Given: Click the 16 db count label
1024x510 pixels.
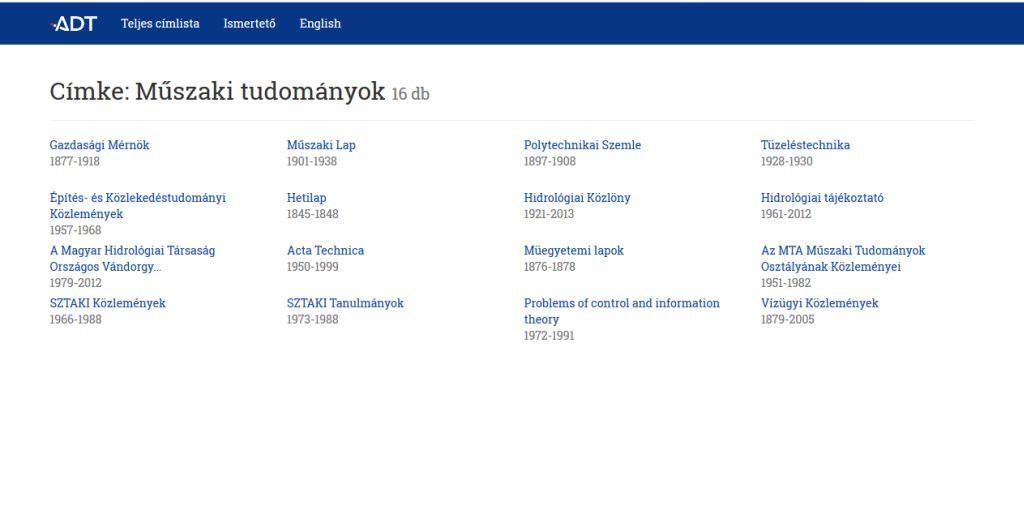Looking at the screenshot, I should (x=411, y=95).
